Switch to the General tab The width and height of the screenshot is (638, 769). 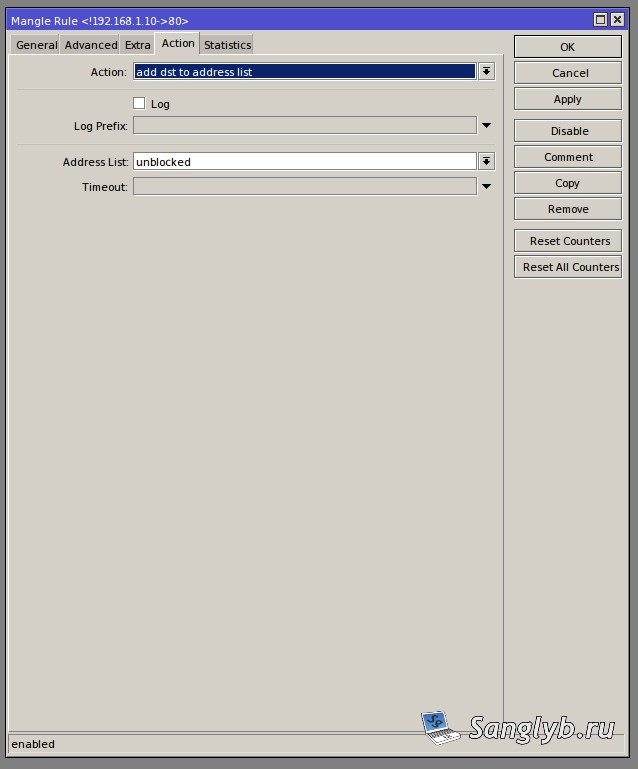35,45
